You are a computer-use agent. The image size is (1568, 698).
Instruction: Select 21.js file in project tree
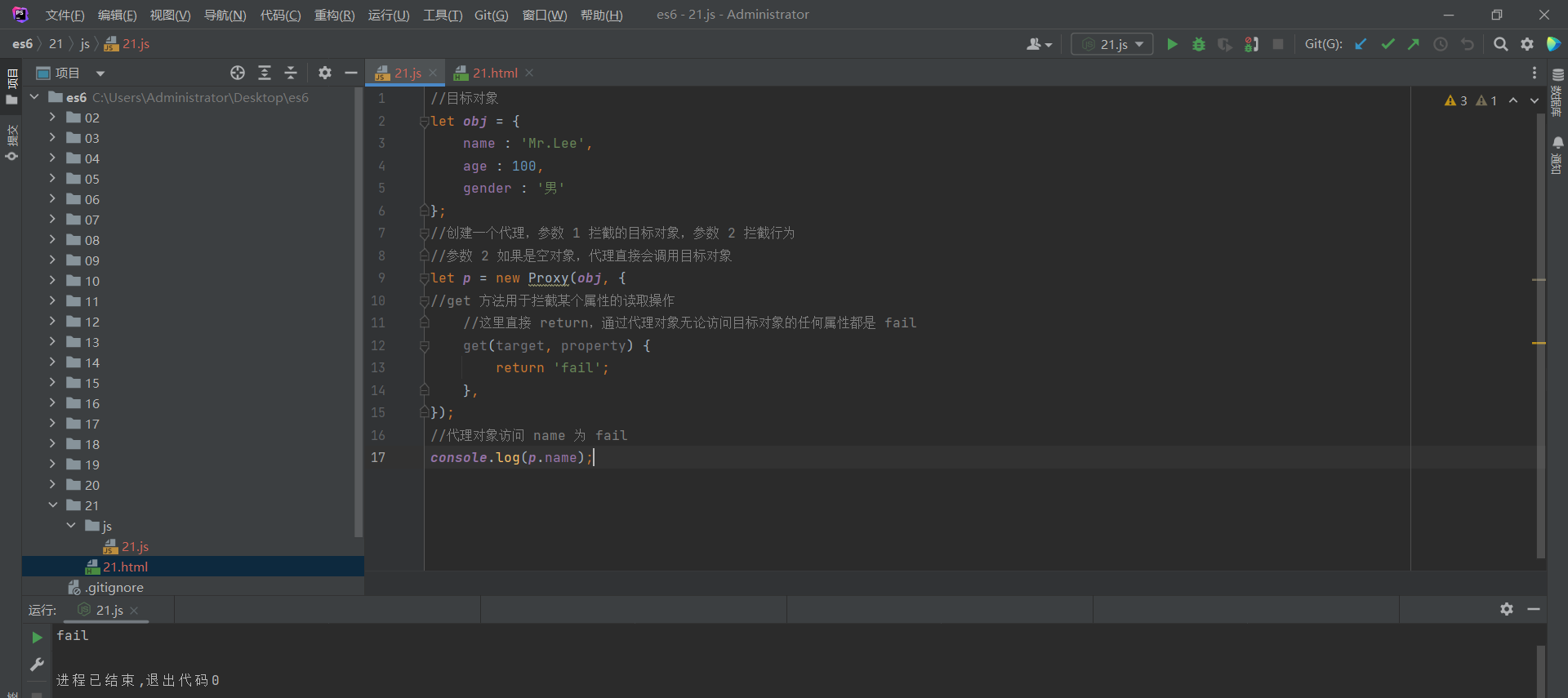135,546
